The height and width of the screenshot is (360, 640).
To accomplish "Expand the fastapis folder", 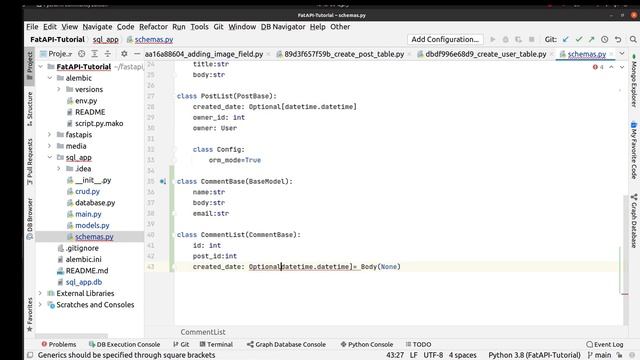I will pos(50,135).
